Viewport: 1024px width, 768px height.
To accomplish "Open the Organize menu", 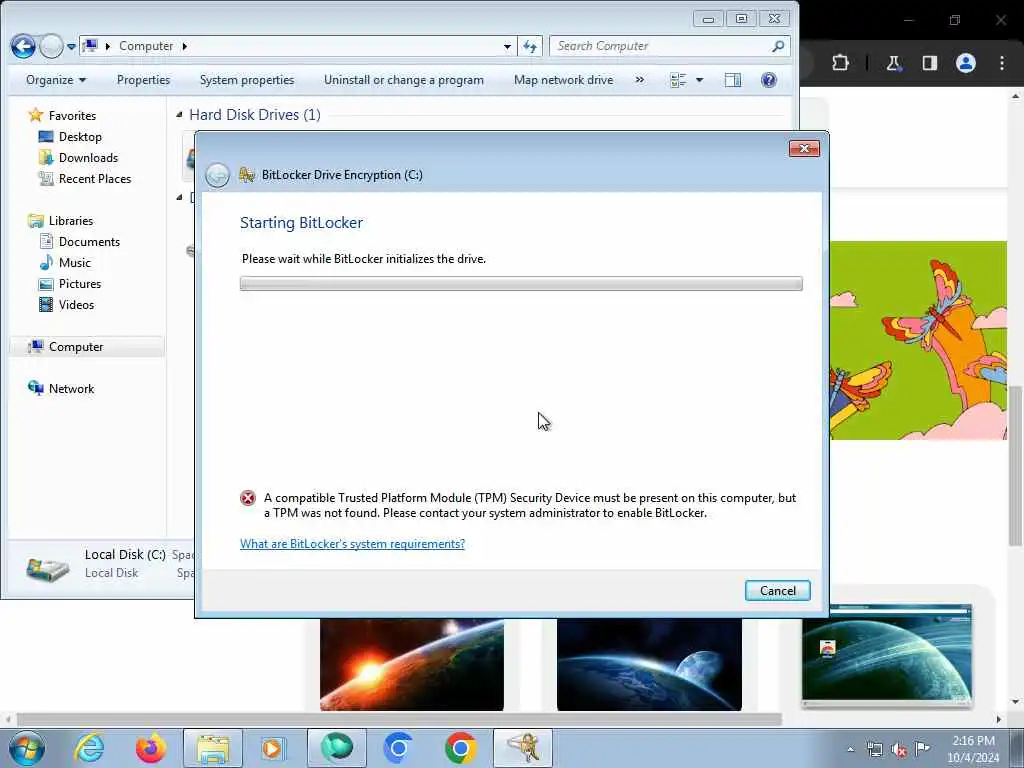I will tap(56, 80).
